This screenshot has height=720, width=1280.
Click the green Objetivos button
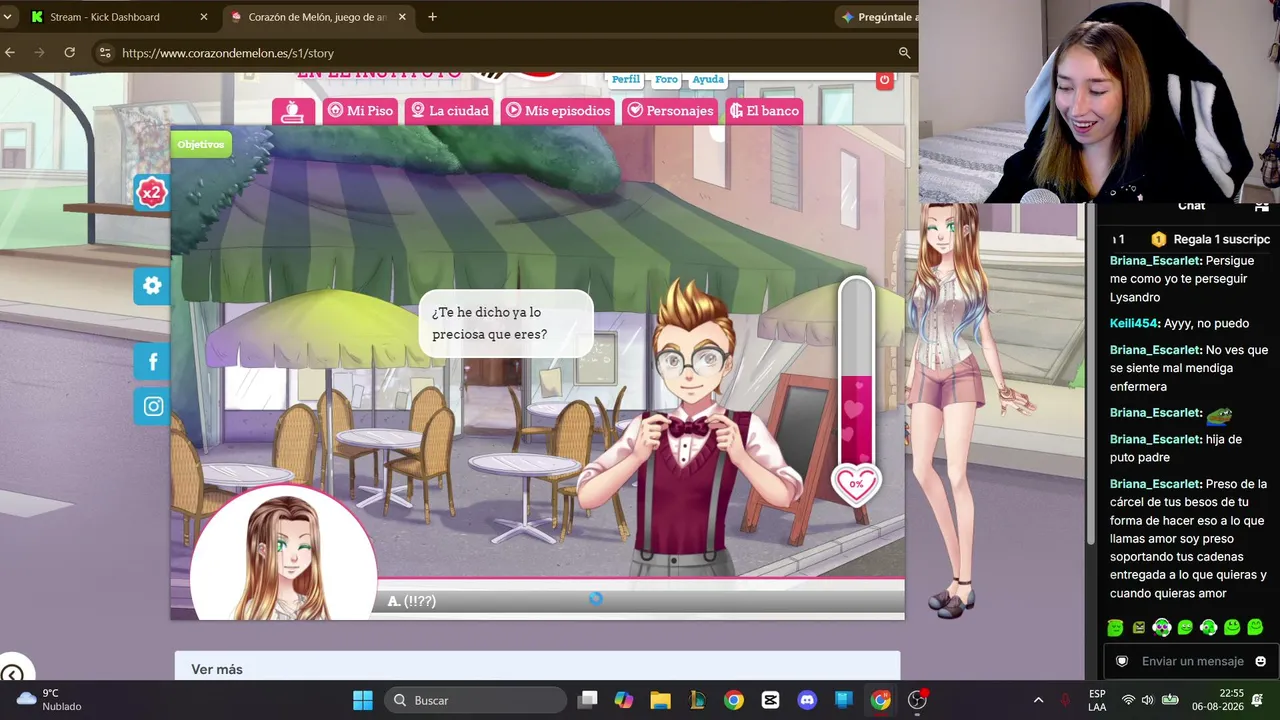[201, 144]
